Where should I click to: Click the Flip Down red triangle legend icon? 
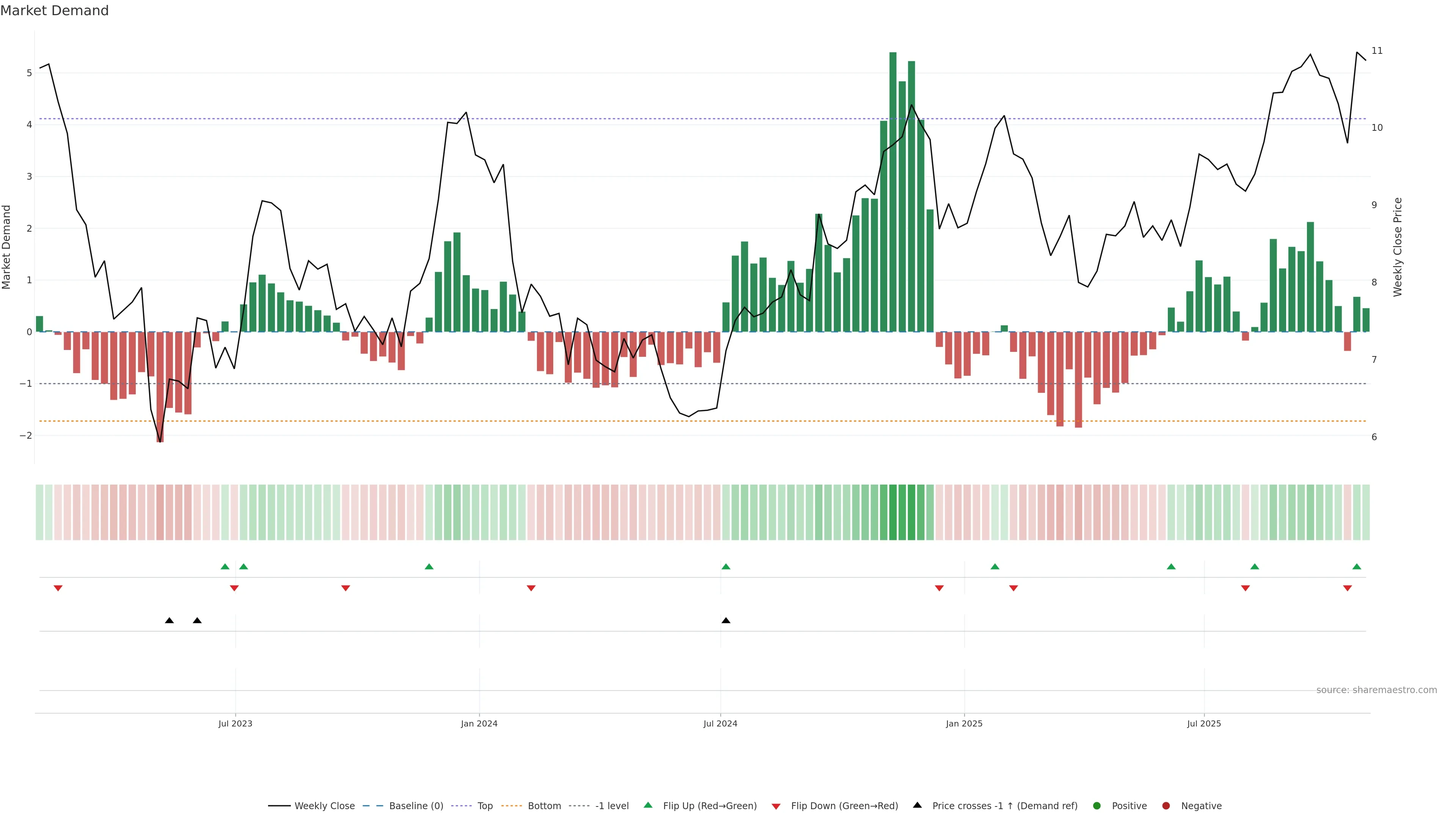pyautogui.click(x=776, y=806)
